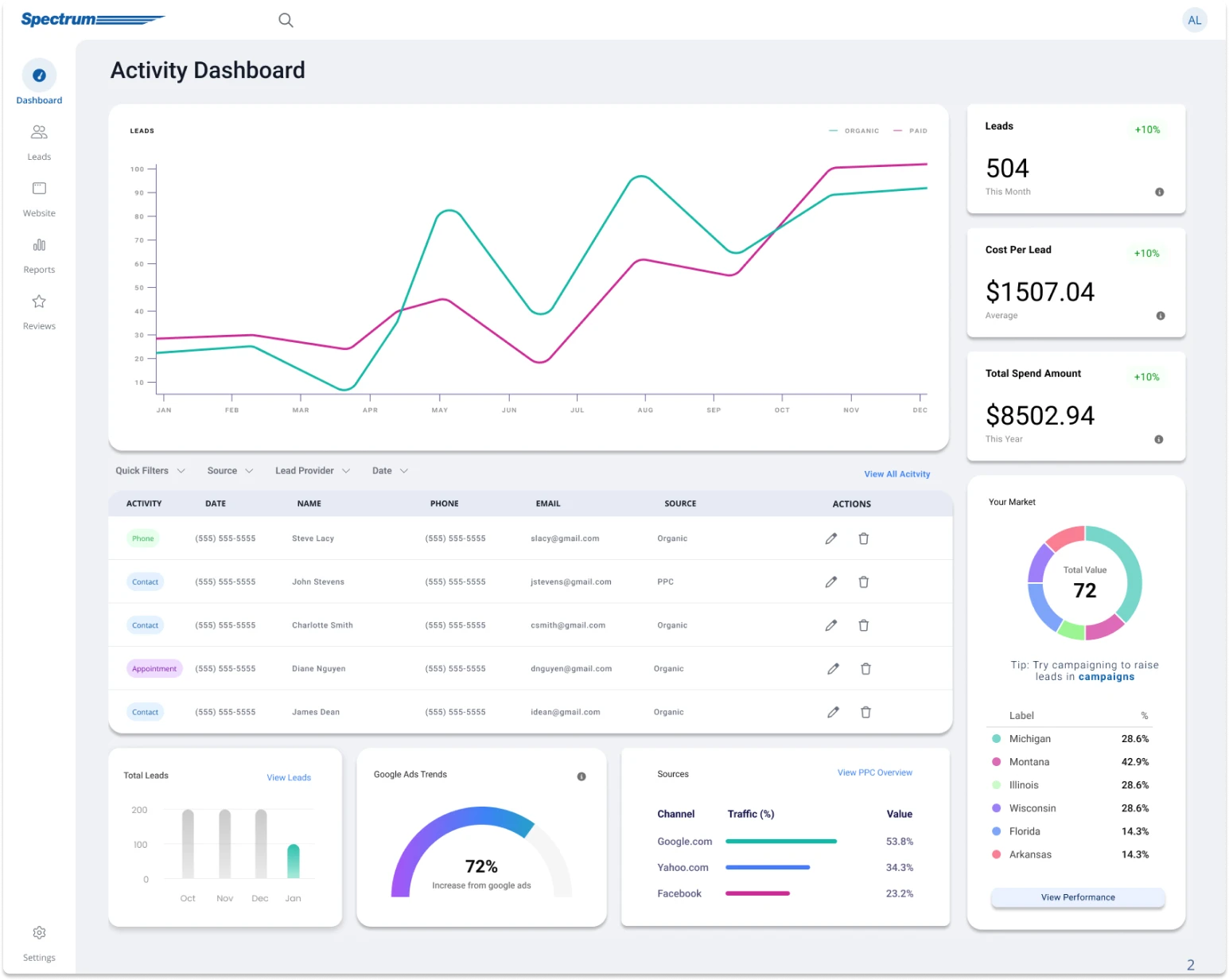Edit Steve Lacy's row with pencil icon
1229x980 pixels.
pyautogui.click(x=830, y=539)
